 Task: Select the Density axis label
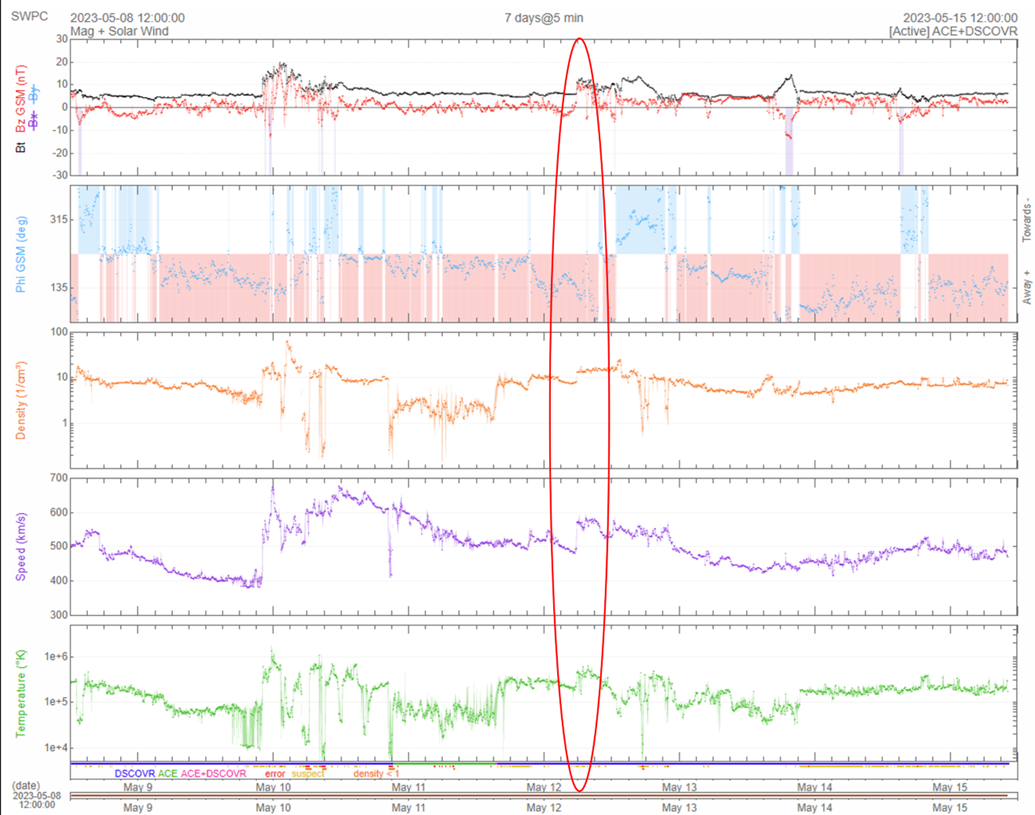click(22, 399)
